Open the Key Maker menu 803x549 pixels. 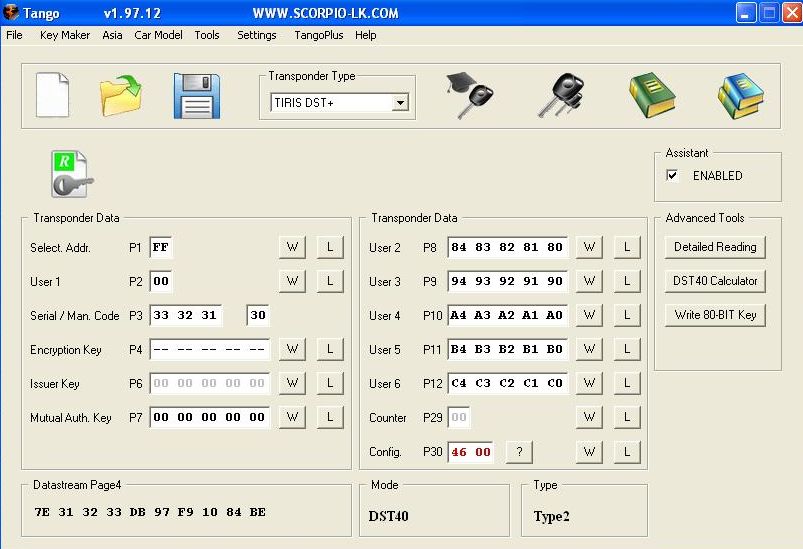(65, 35)
